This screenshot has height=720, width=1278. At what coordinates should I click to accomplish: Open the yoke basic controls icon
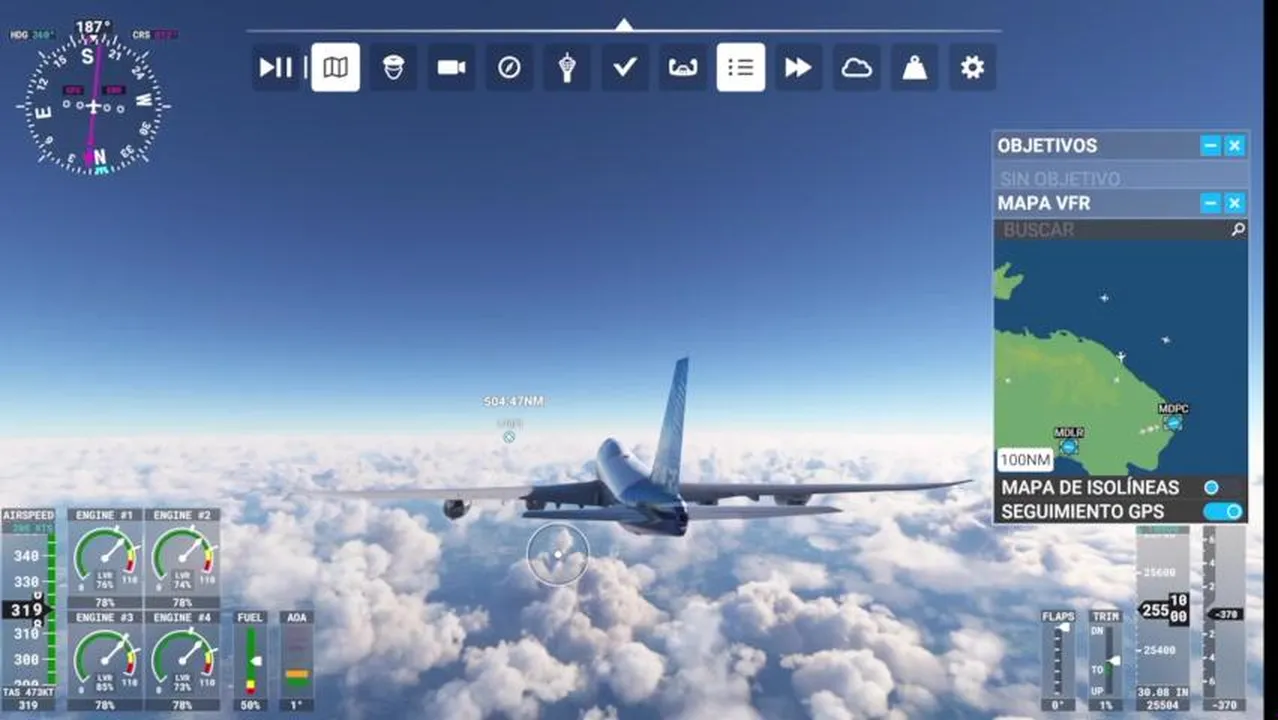click(682, 67)
